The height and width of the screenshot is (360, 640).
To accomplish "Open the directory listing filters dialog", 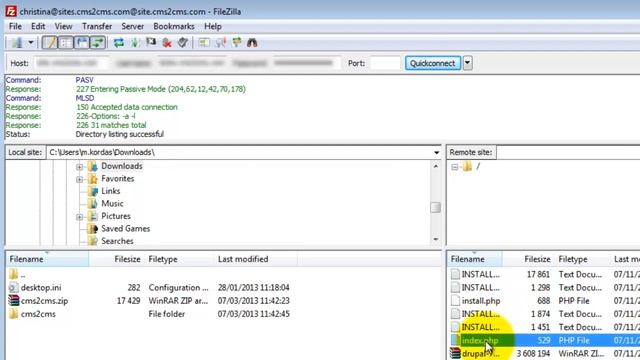I will [x=204, y=42].
